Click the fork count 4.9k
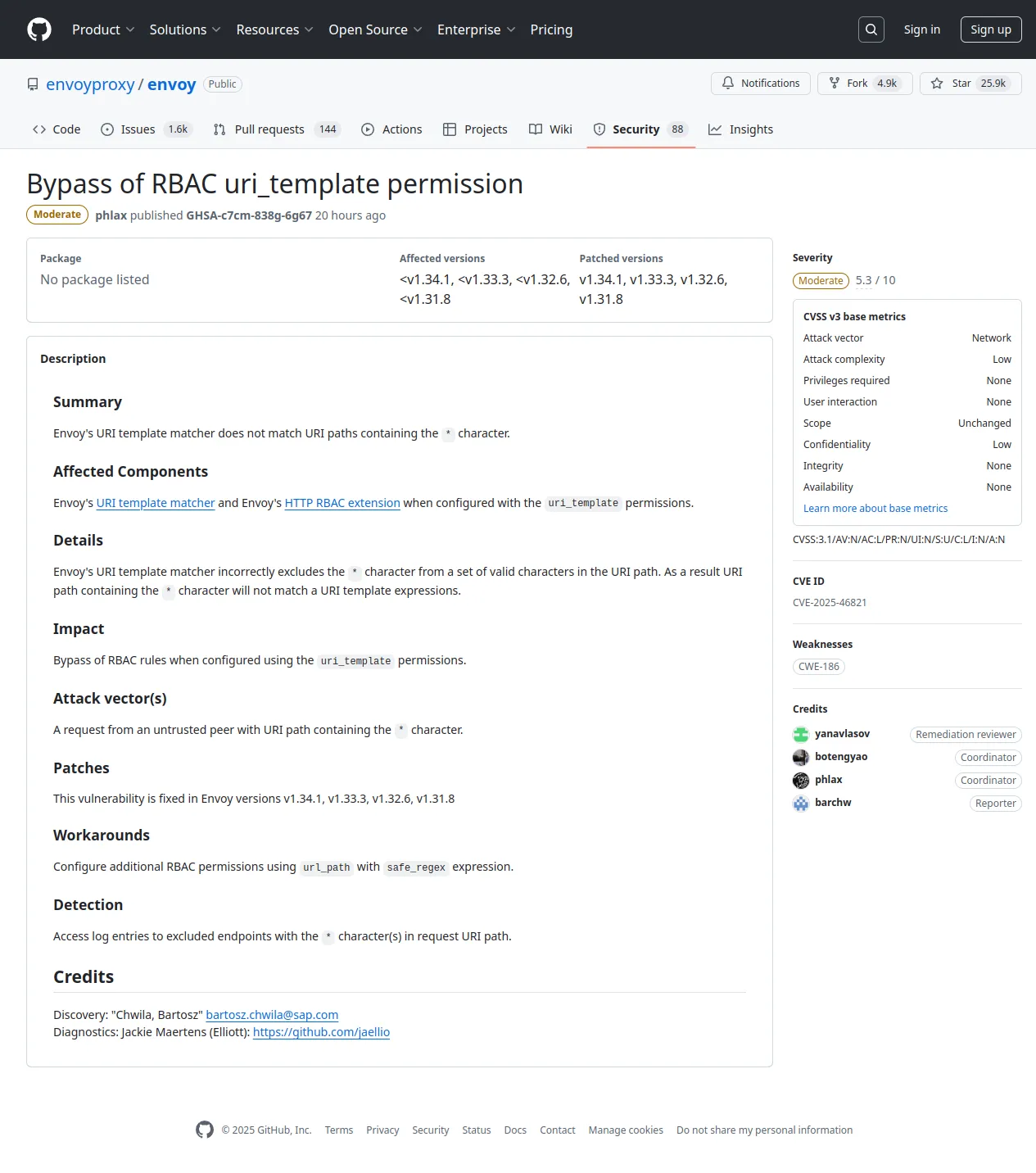Viewport: 1036px width, 1173px height. point(887,84)
